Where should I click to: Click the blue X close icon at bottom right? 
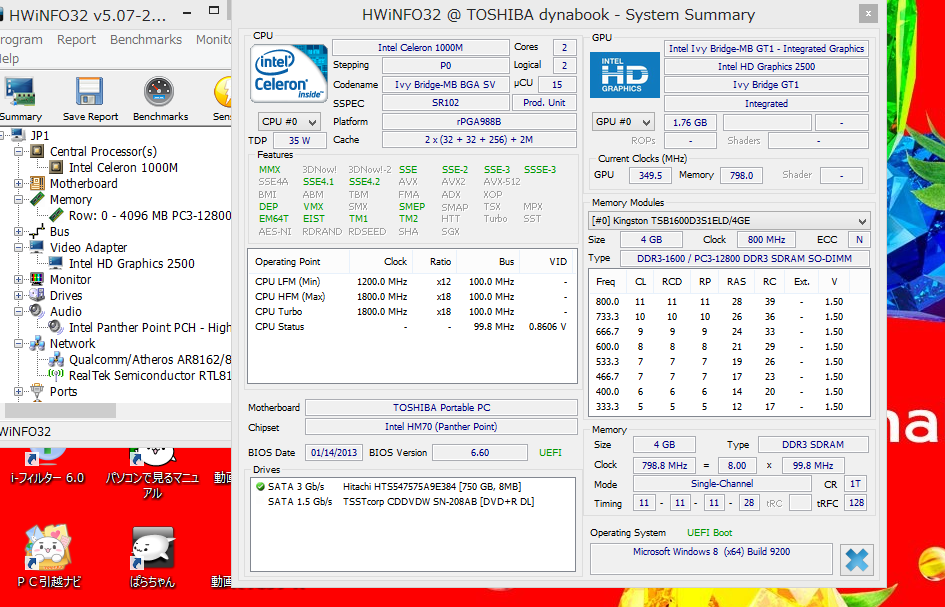point(856,560)
